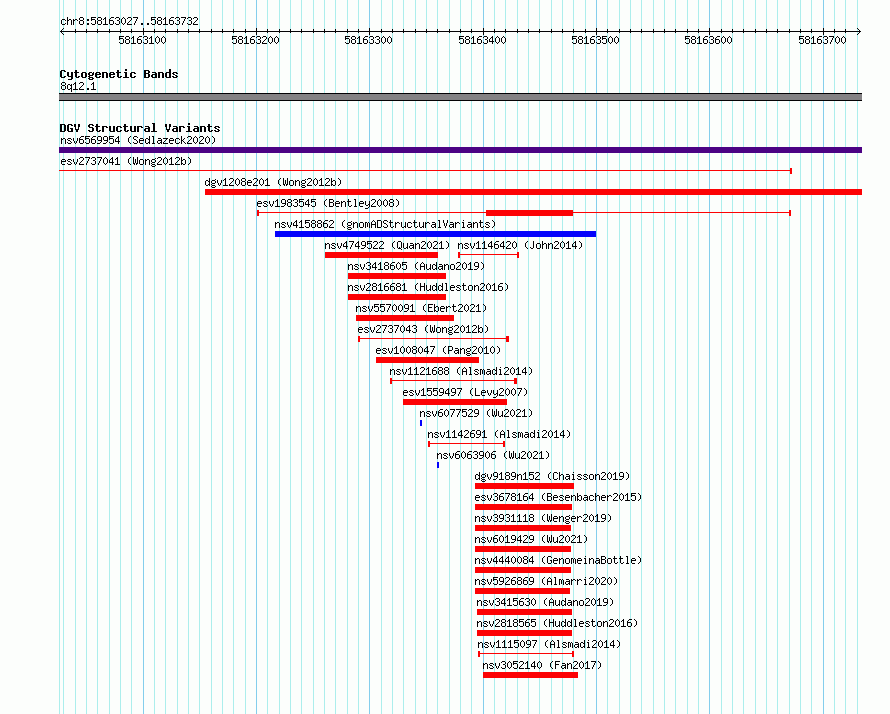Click nsv5926869 (Almarri2020) label
Viewport: 890px width, 714px height.
546,581
